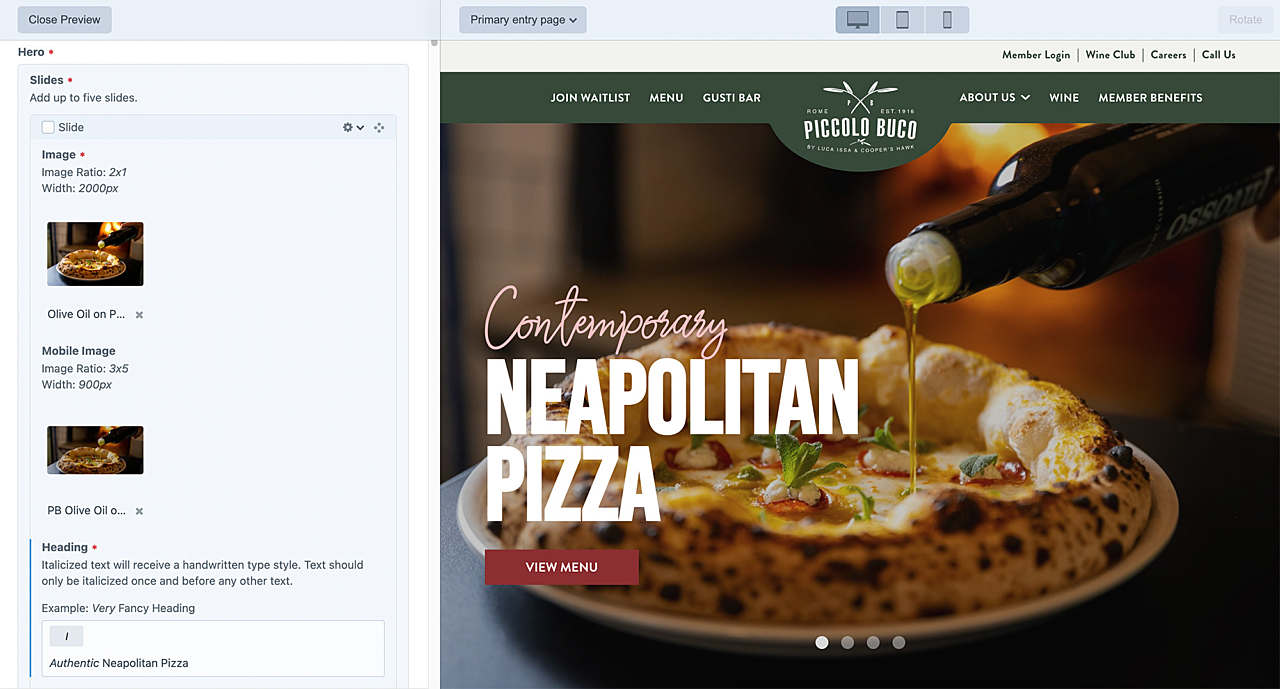Expand the About Us menu
The height and width of the screenshot is (689, 1280).
coord(994,98)
